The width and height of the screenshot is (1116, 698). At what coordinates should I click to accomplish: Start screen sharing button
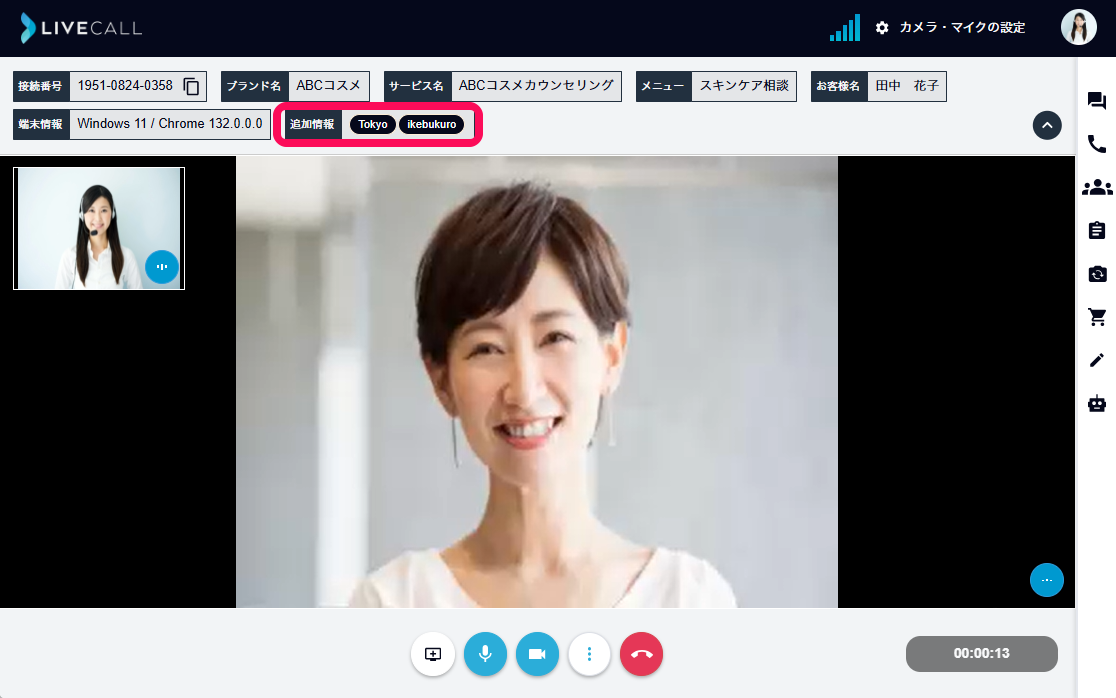click(x=433, y=654)
